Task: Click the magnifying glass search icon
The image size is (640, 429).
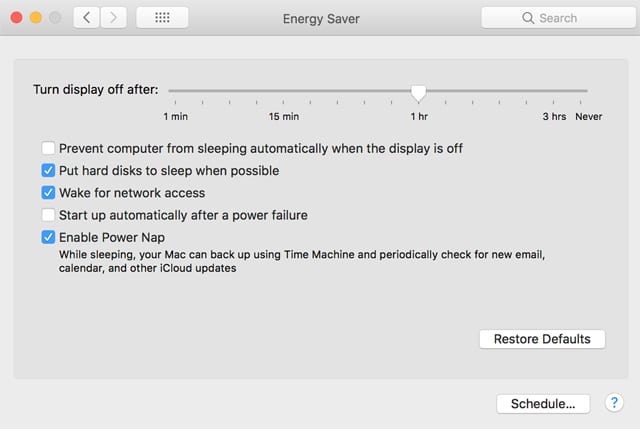Action: point(528,18)
